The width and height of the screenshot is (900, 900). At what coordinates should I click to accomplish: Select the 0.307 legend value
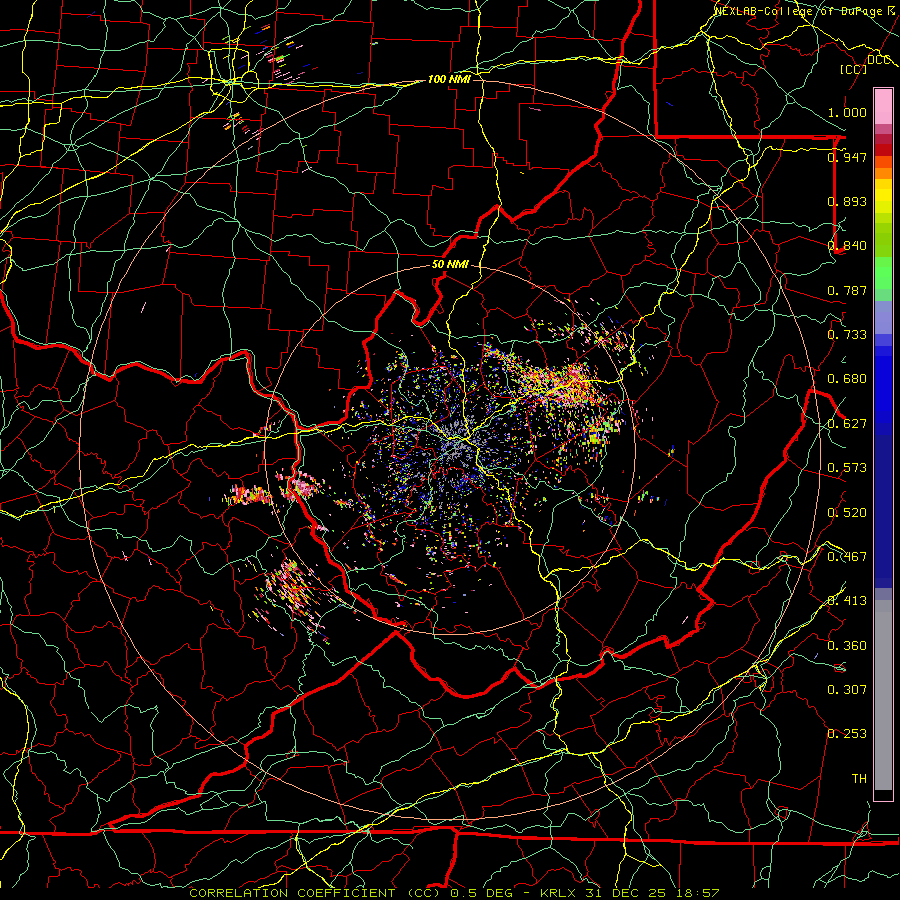(847, 690)
